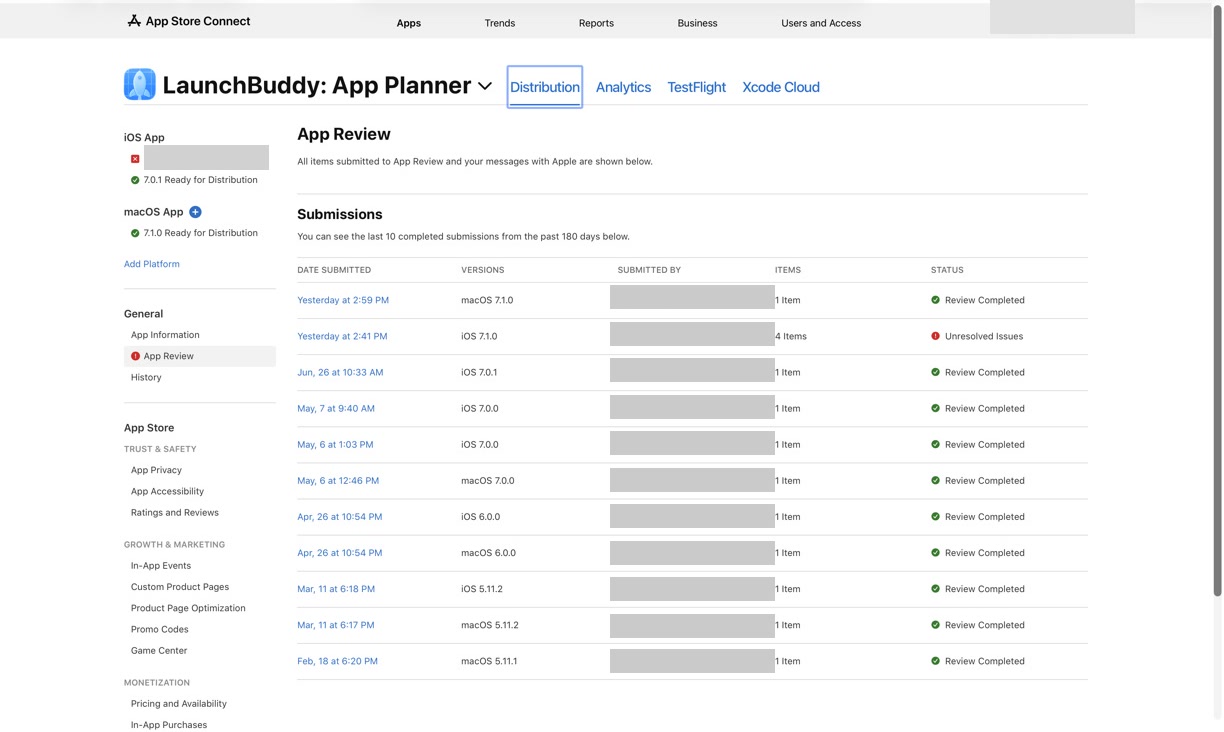Screen dimensions: 1224x732
Task: Select 7.1.0 Ready for Distribution macOS version
Action: click(x=200, y=233)
